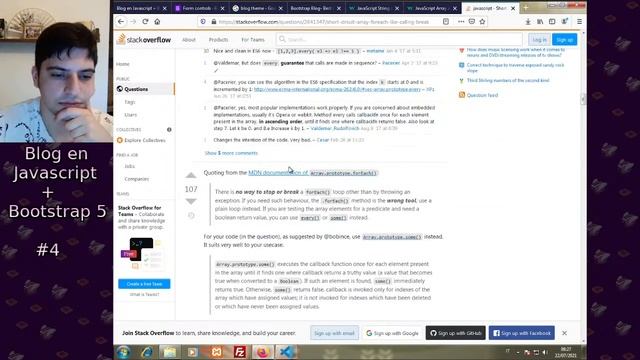
Task: Open Users in left sidebar
Action: pos(131,115)
